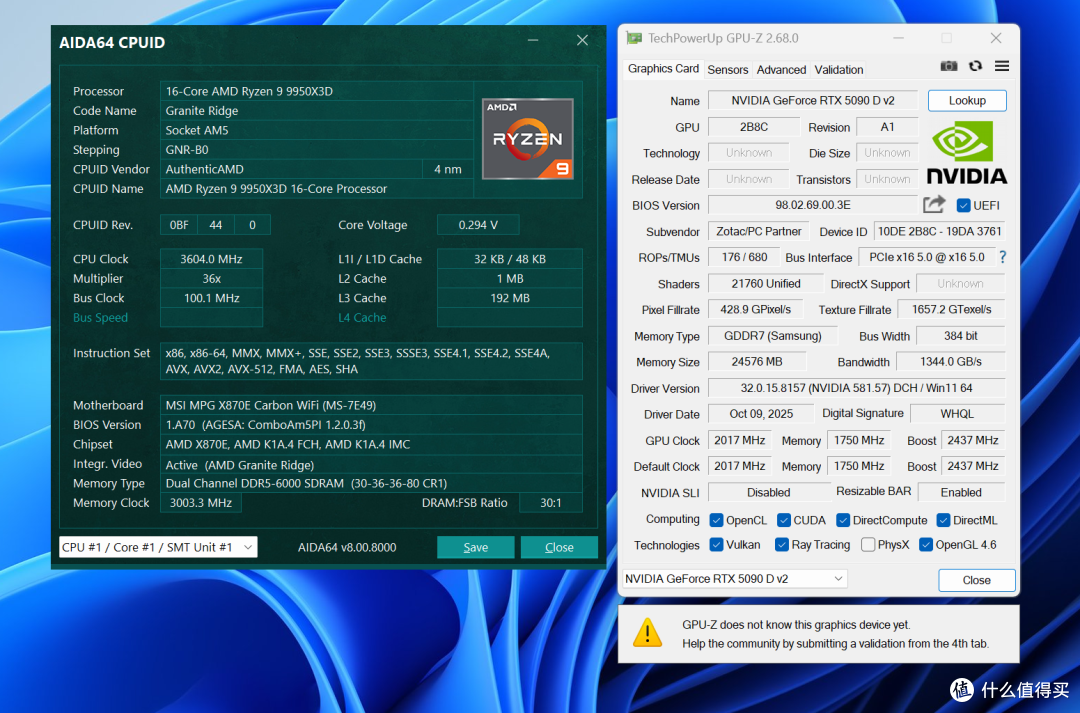Toggle the Vulkan checkbox
1080x713 pixels.
click(716, 545)
